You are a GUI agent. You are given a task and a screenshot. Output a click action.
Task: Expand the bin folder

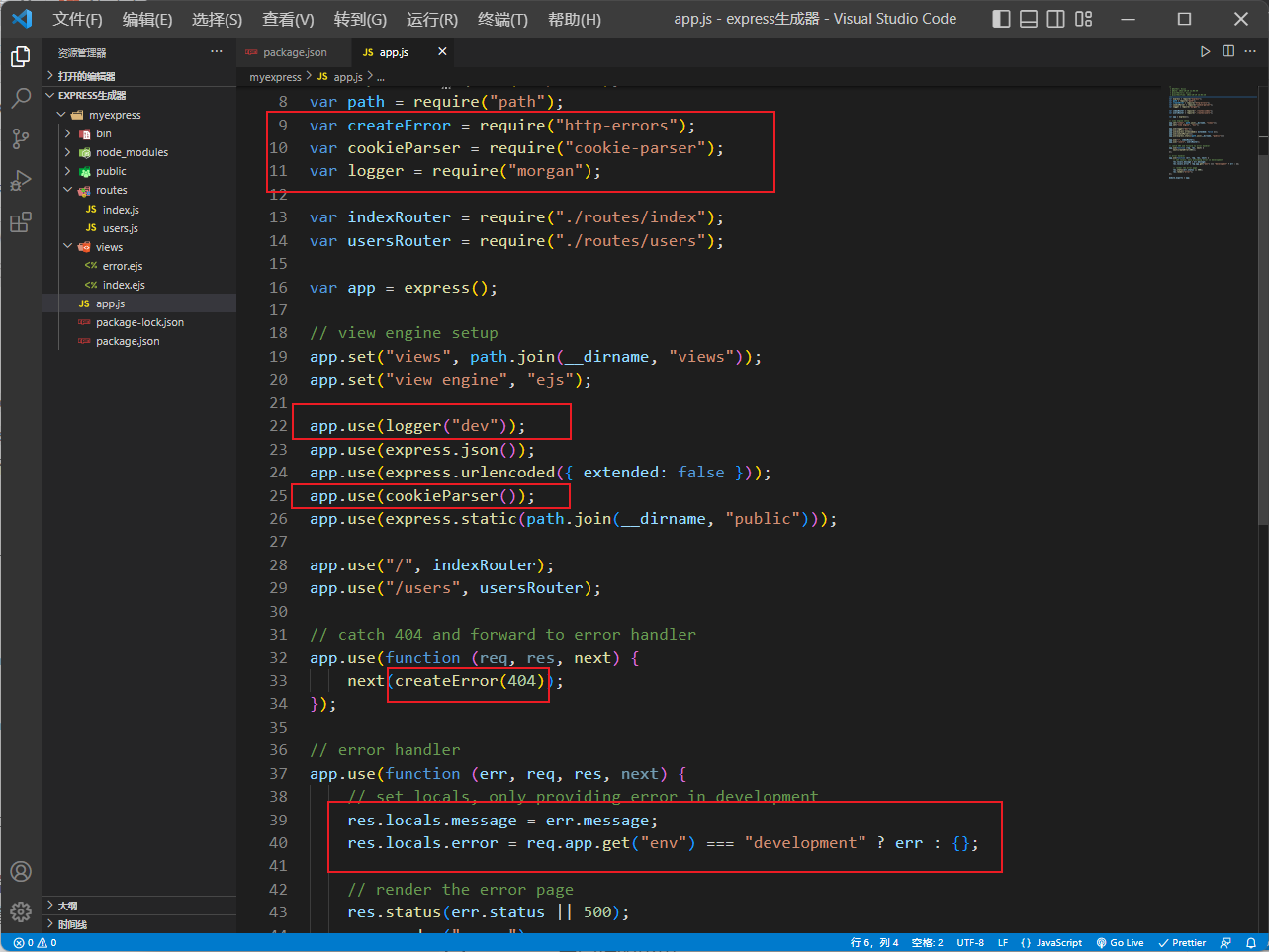click(138, 133)
